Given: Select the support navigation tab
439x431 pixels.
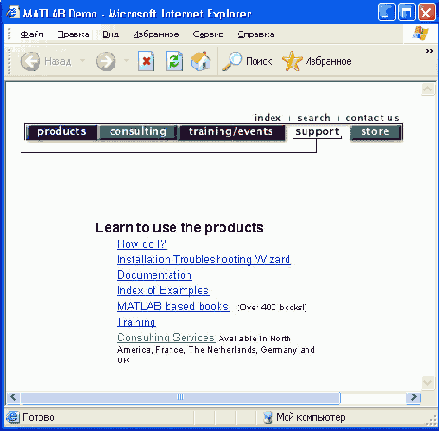Looking at the screenshot, I should (x=317, y=132).
